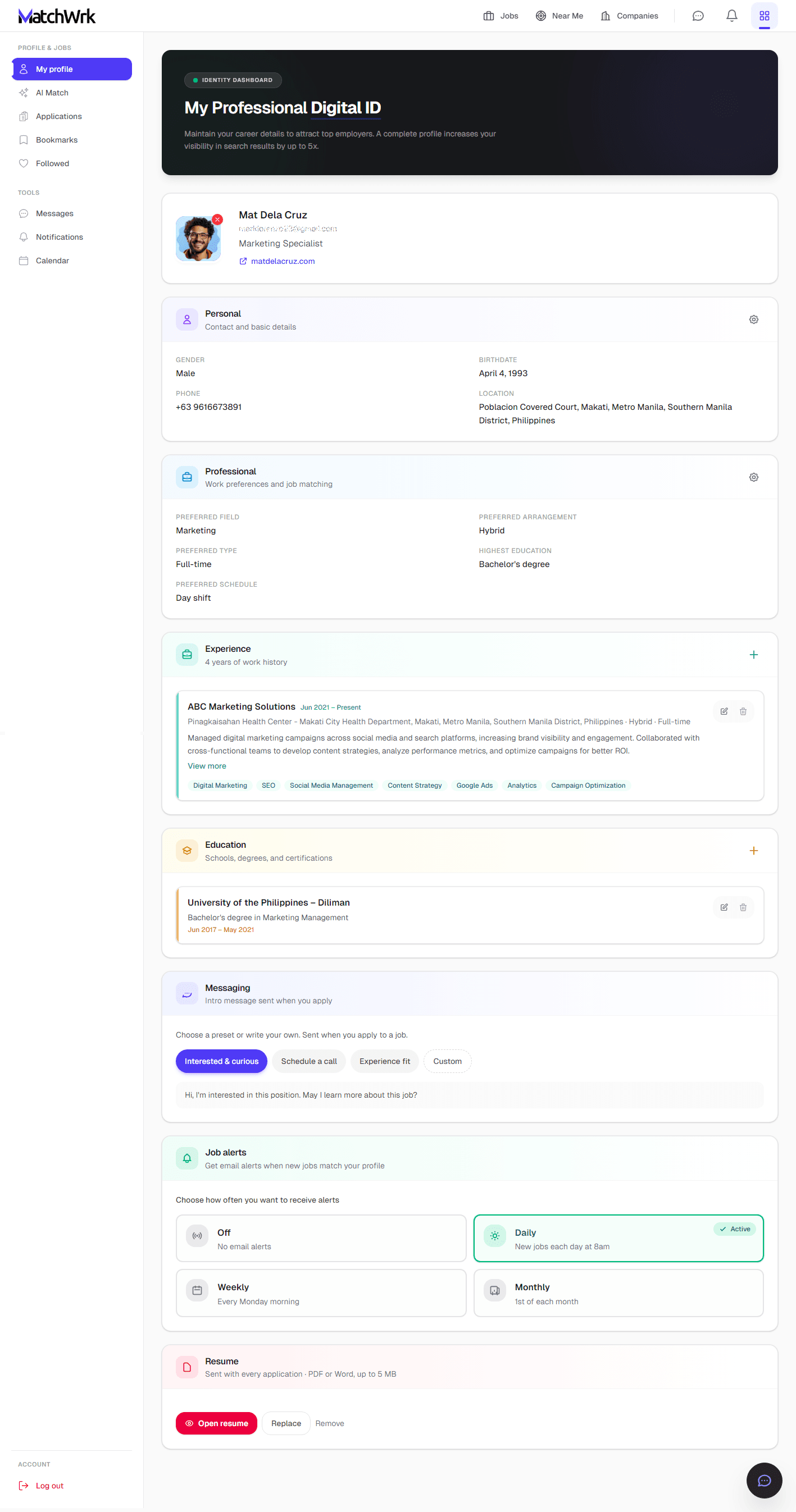Remove profile photo with red X badge
796x1512 pixels.
click(x=217, y=220)
